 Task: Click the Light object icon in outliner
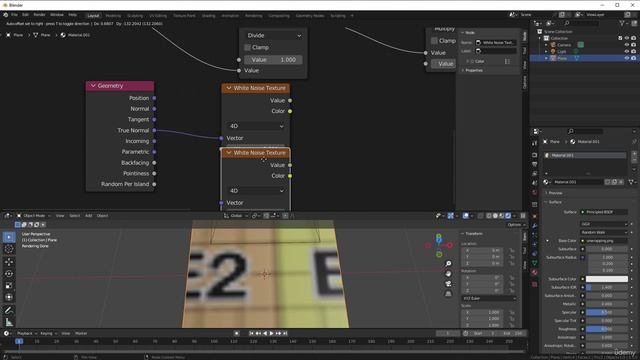[x=553, y=51]
